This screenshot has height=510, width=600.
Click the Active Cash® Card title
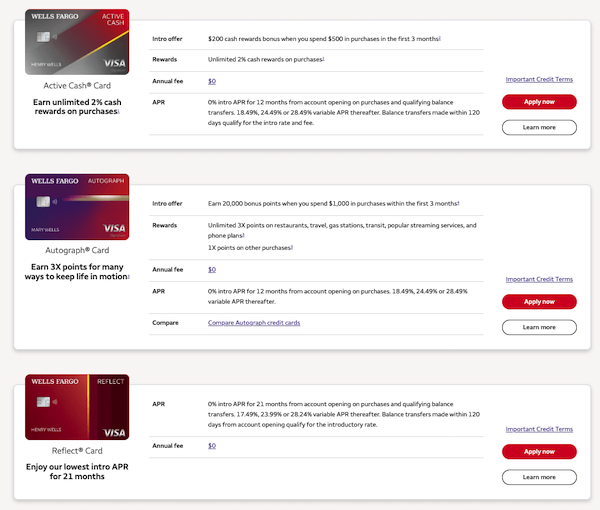(77, 86)
